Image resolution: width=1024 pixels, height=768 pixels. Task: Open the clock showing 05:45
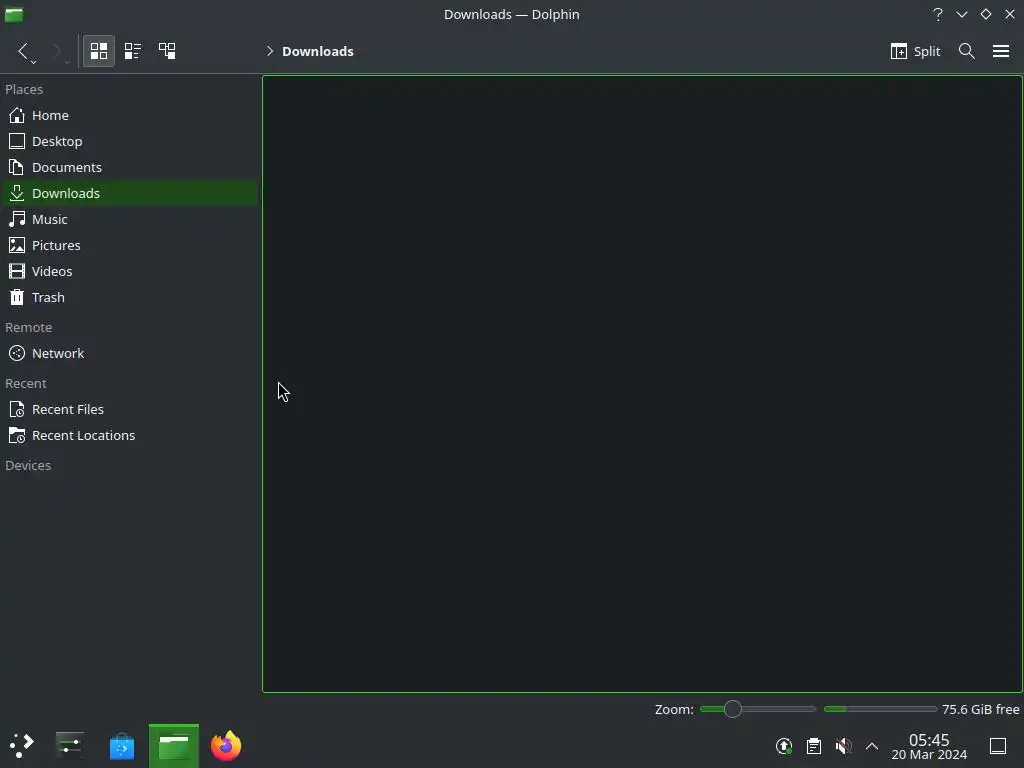point(929,746)
